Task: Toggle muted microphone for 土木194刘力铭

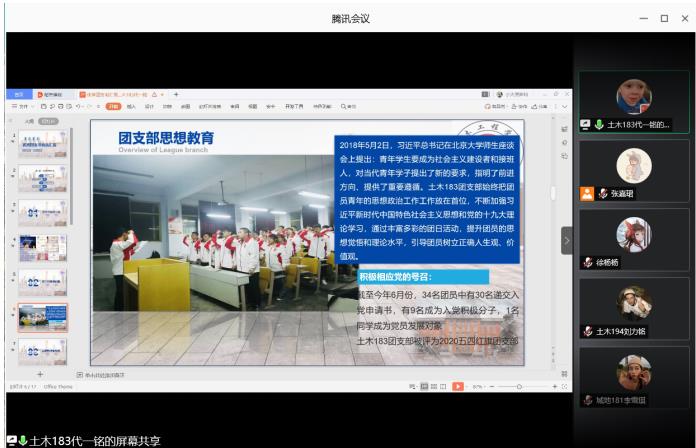Action: click(588, 331)
